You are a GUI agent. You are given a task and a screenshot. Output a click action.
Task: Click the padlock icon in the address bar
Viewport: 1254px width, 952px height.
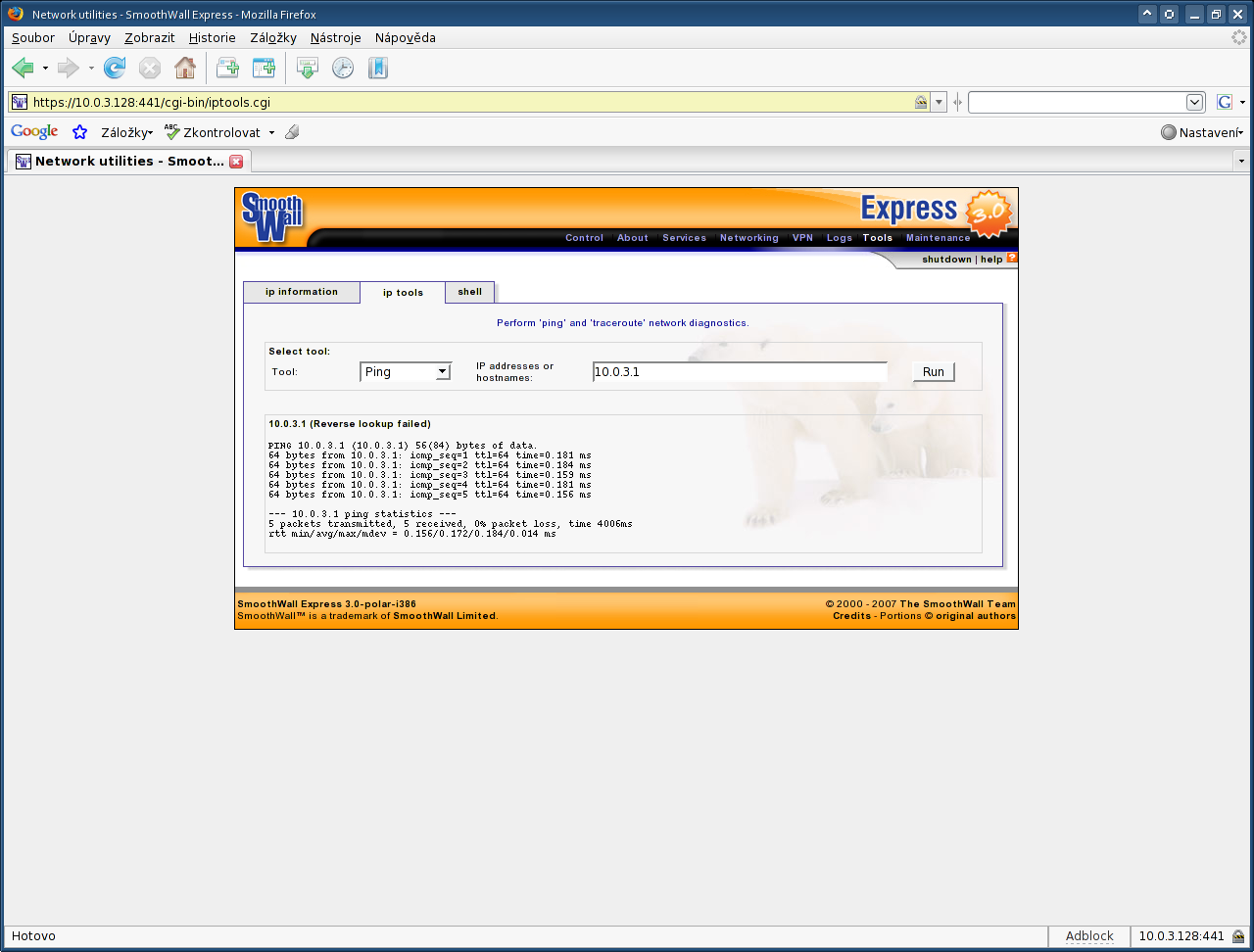[921, 102]
